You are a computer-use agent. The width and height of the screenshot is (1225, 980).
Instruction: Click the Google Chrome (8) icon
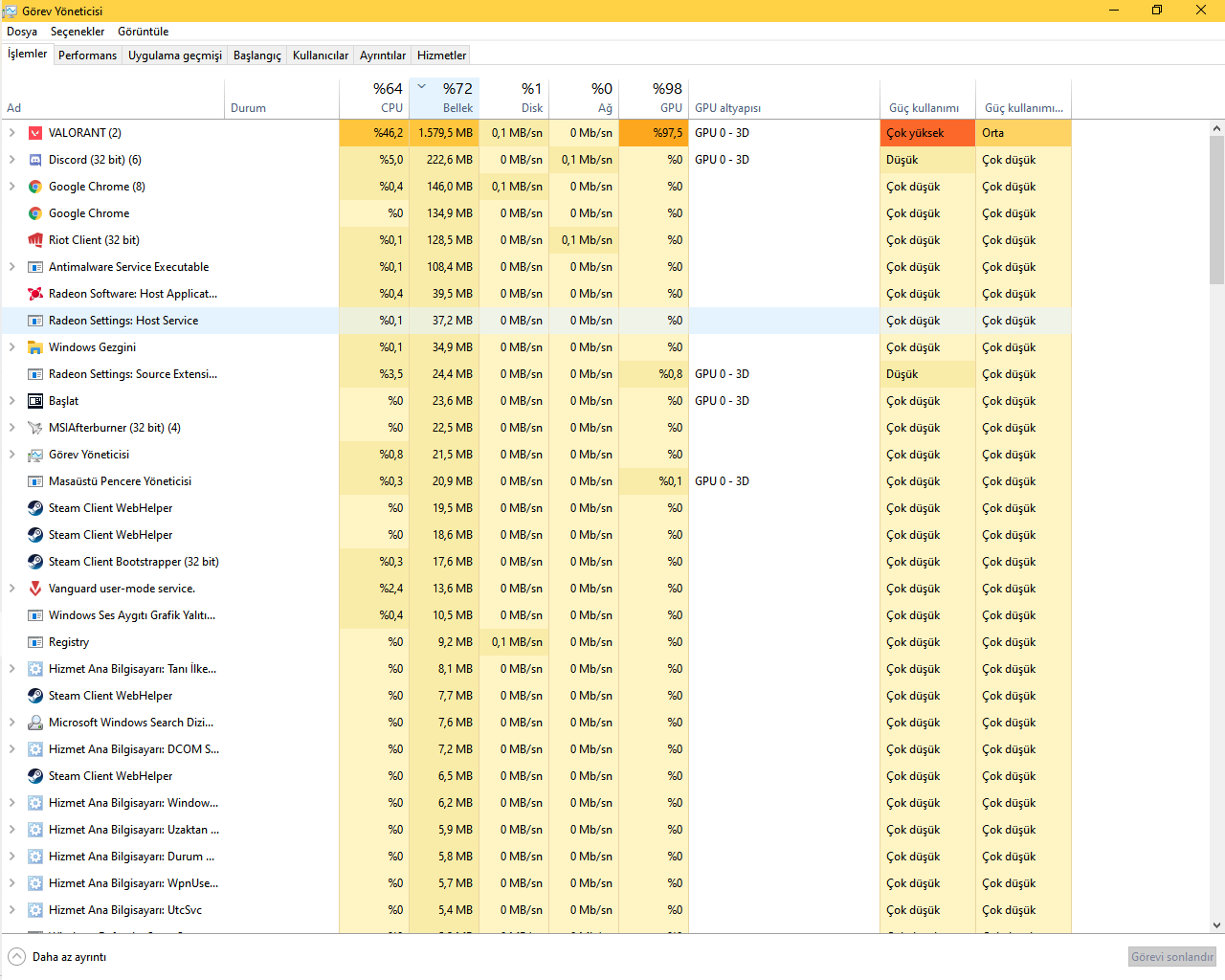point(35,187)
